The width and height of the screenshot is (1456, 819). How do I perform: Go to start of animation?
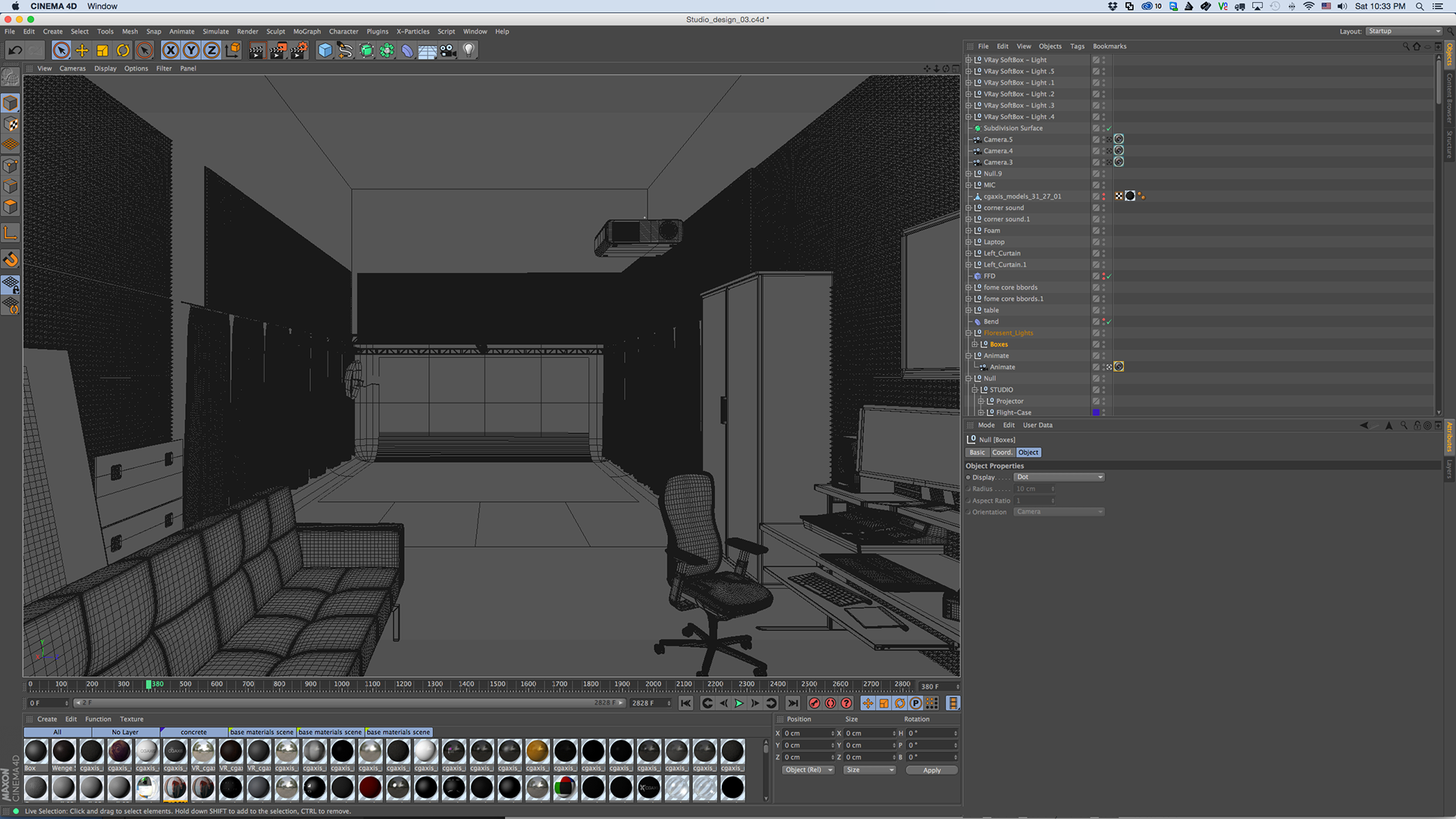pos(686,703)
